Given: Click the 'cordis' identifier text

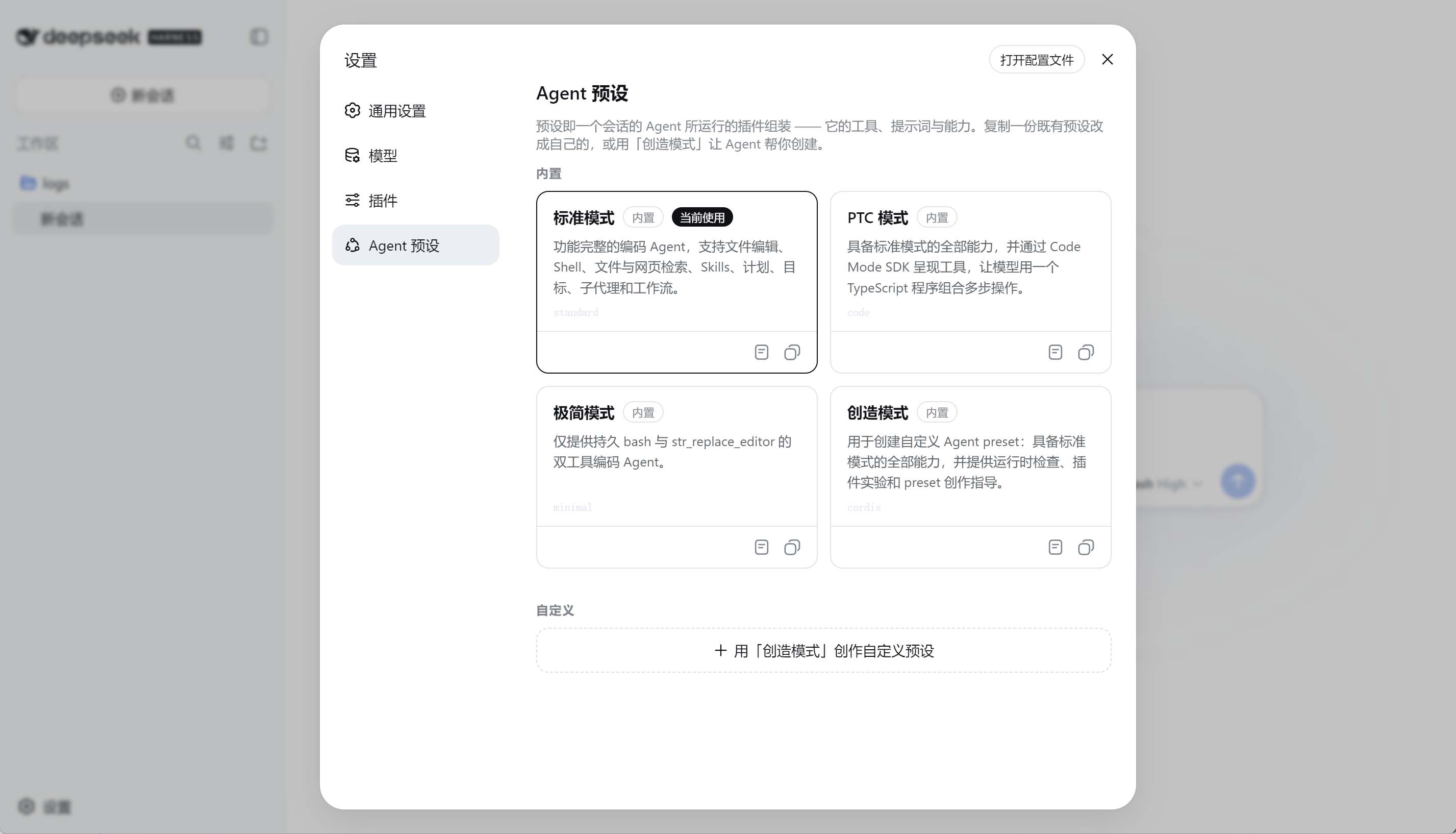Looking at the screenshot, I should (864, 507).
